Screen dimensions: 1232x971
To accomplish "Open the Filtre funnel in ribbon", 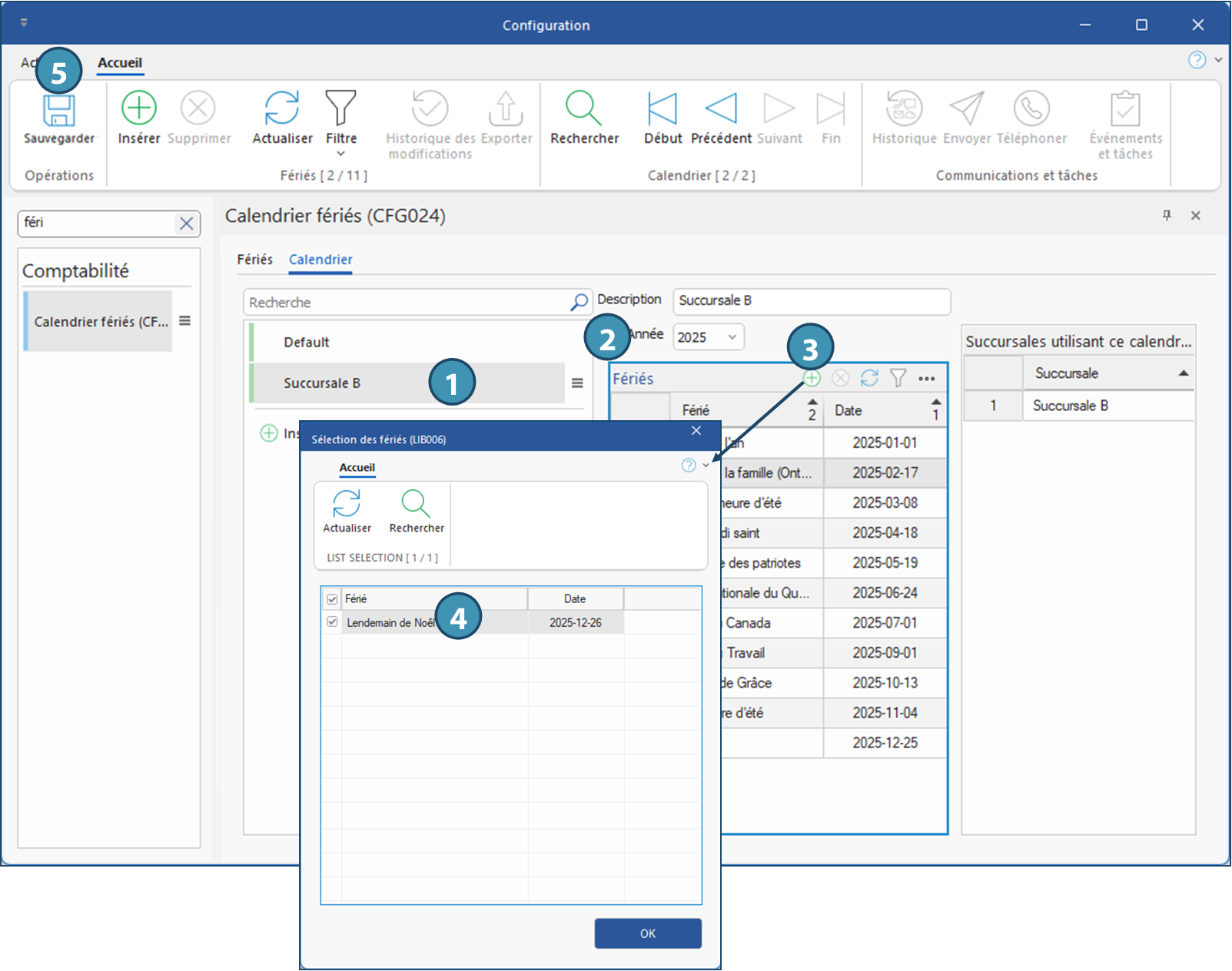I will pos(340,108).
